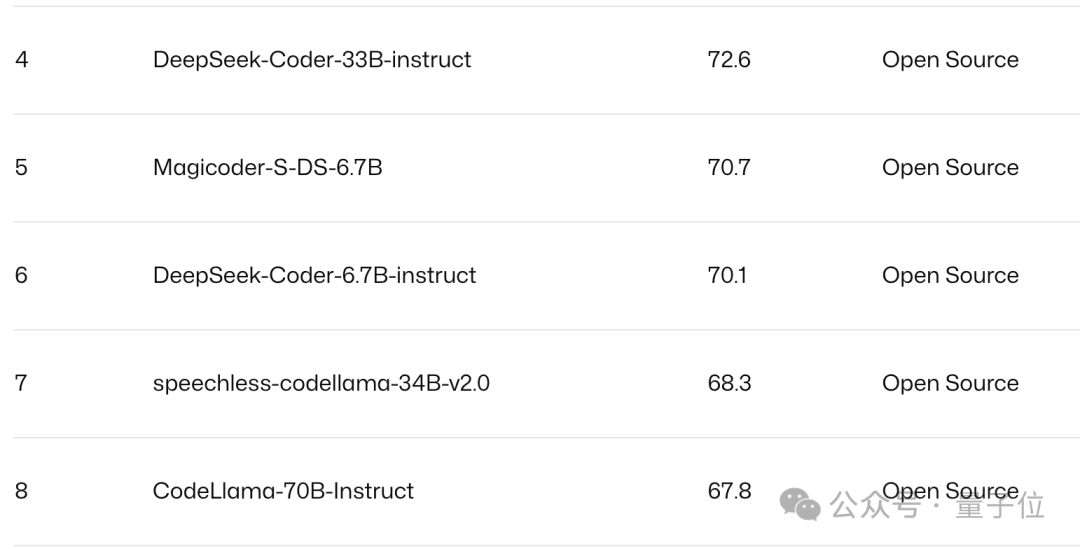Image resolution: width=1080 pixels, height=549 pixels.
Task: Pick the 67.8 score value
Action: click(729, 491)
